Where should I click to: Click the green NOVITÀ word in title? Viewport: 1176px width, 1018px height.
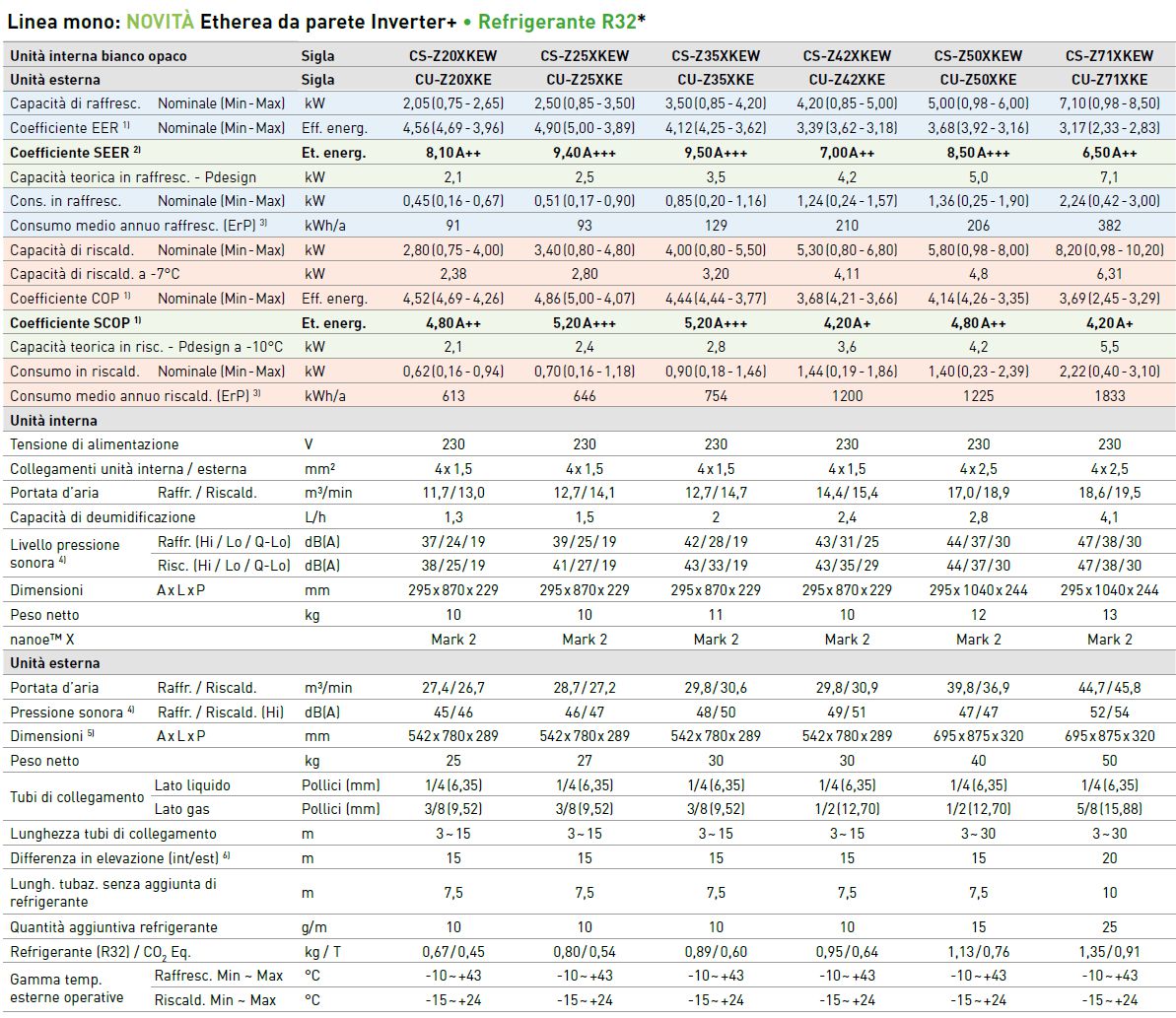160,22
